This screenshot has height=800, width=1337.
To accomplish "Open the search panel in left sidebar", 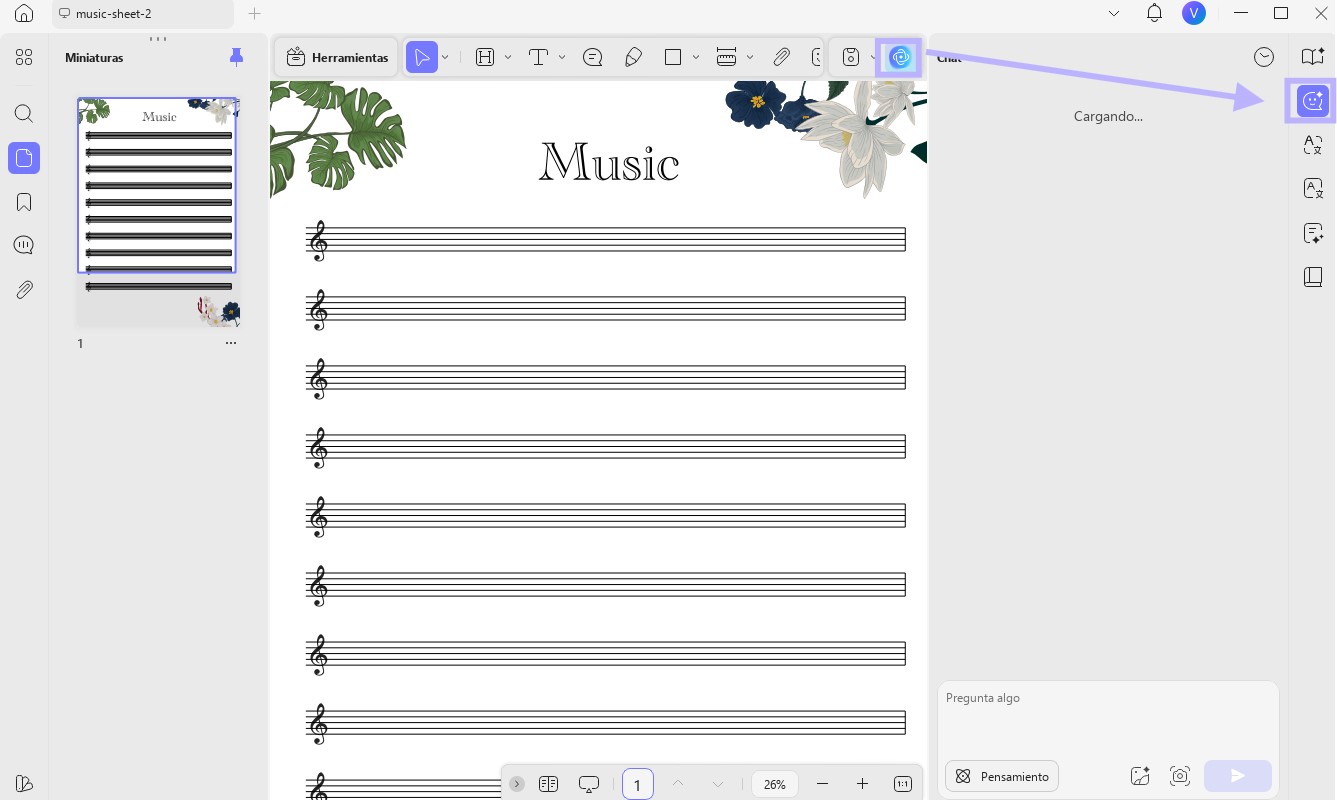I will coord(24,113).
